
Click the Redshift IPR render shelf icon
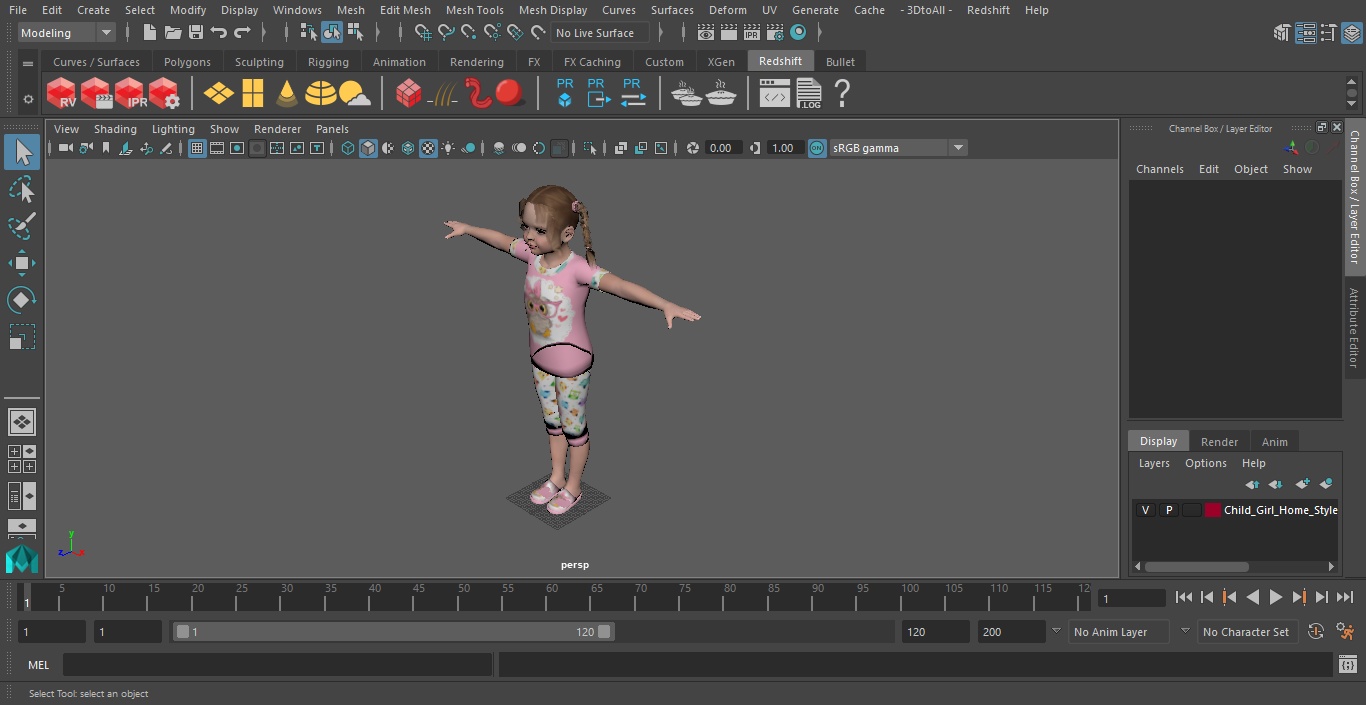[130, 94]
